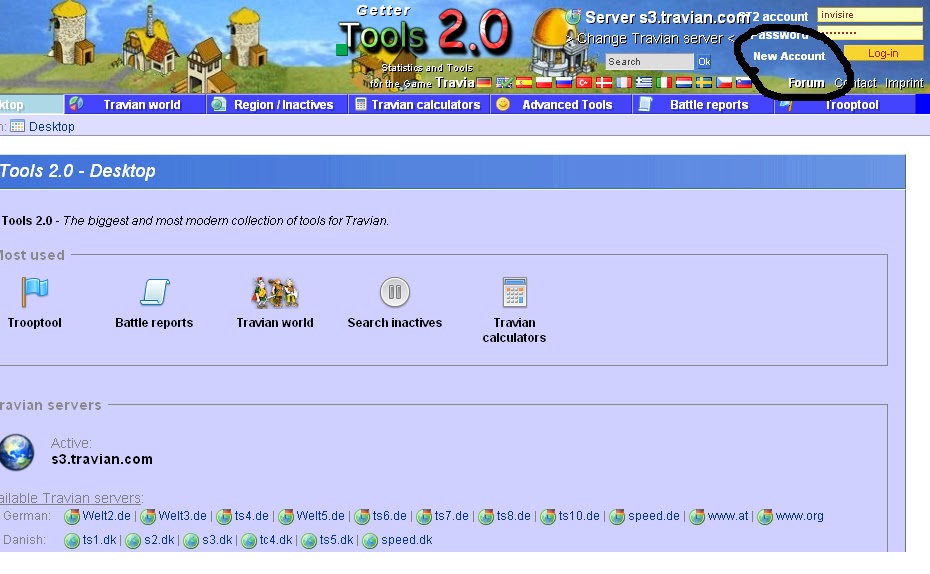Focus the password field with dots

coord(870,33)
